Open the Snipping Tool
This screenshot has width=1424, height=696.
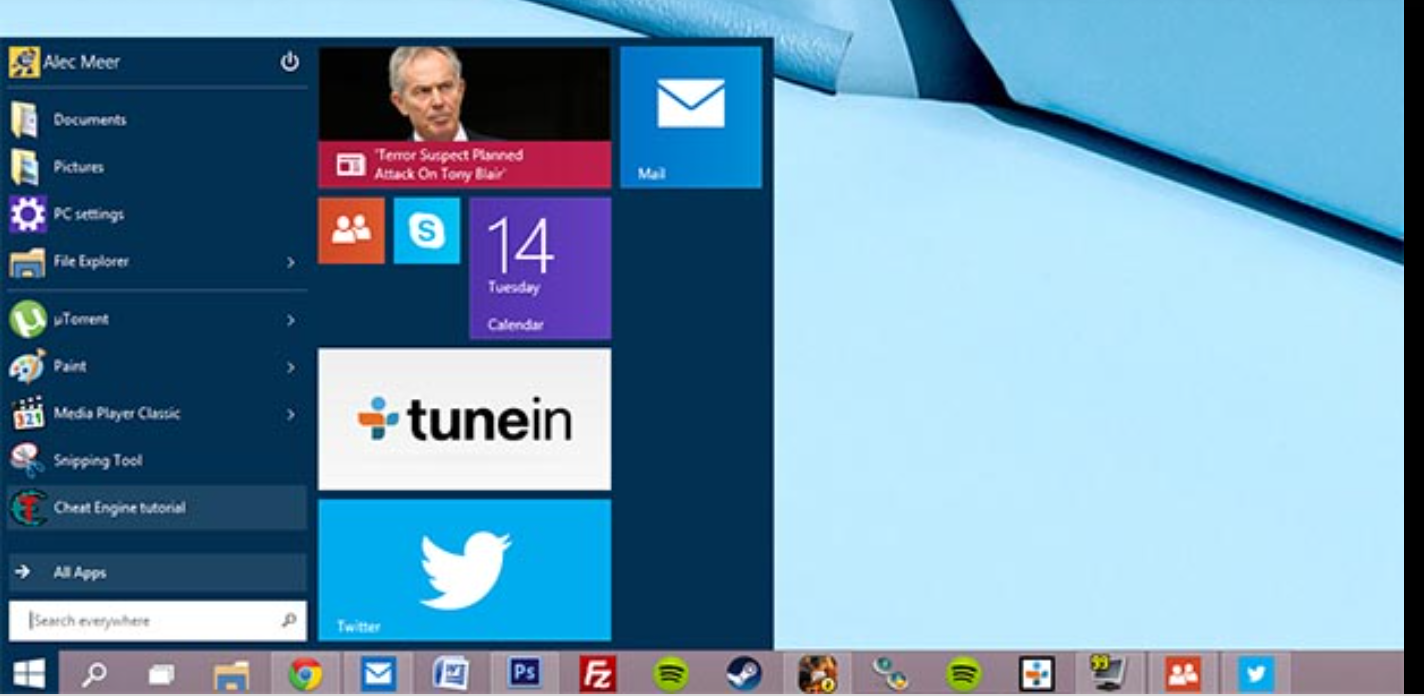pyautogui.click(x=157, y=461)
